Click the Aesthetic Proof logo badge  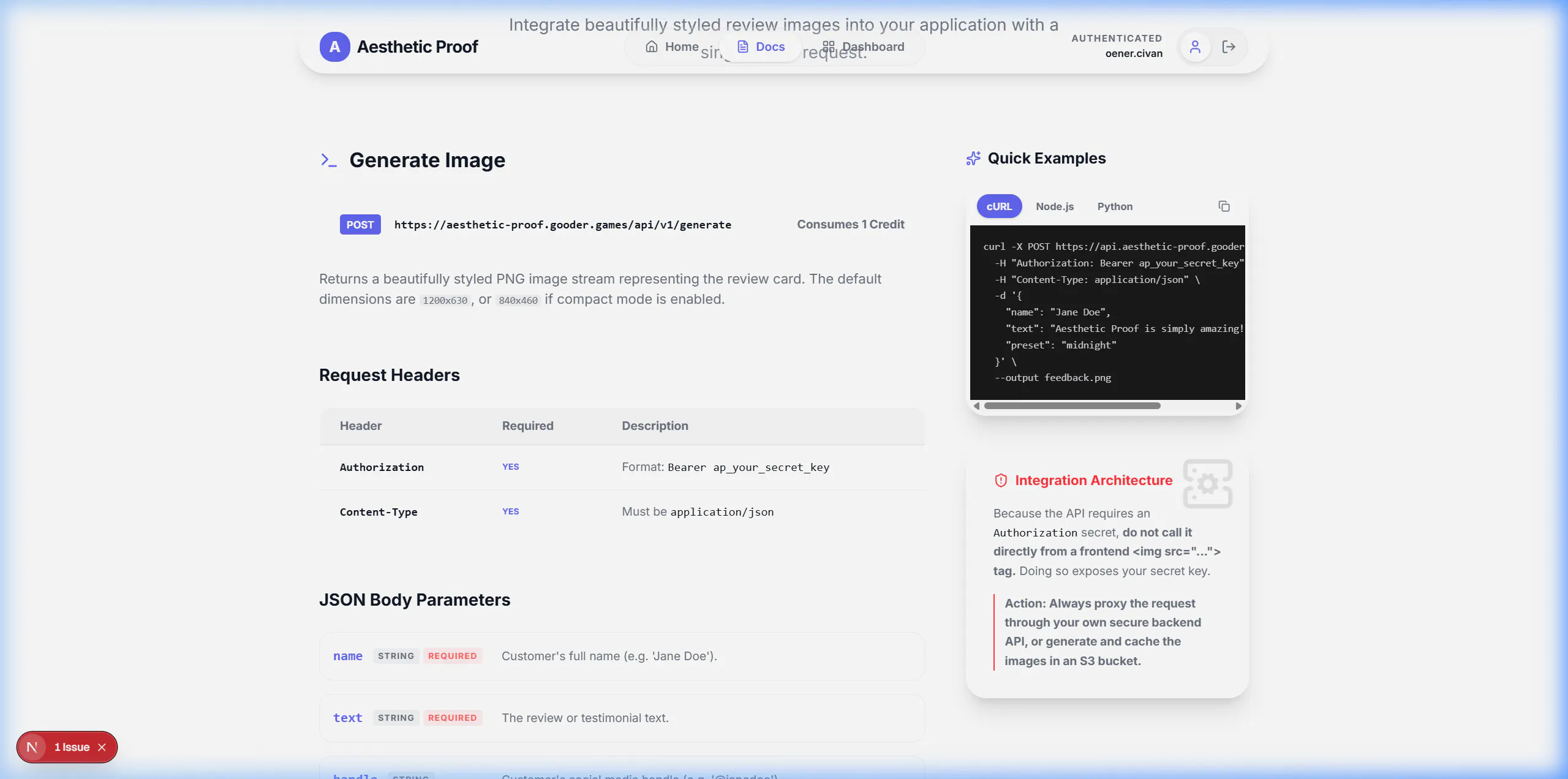(334, 47)
